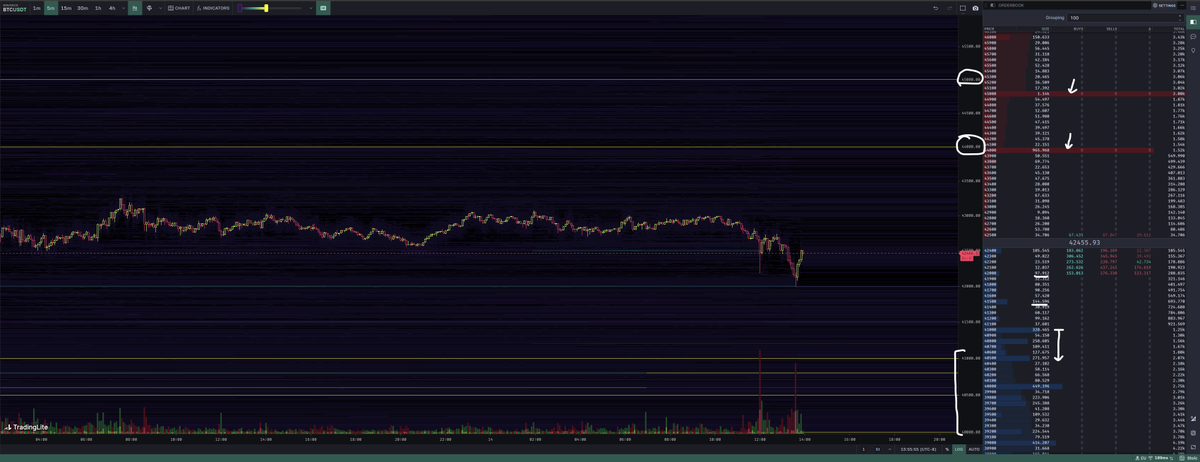Click the cube icon in lower right sidebar

tap(1193, 432)
